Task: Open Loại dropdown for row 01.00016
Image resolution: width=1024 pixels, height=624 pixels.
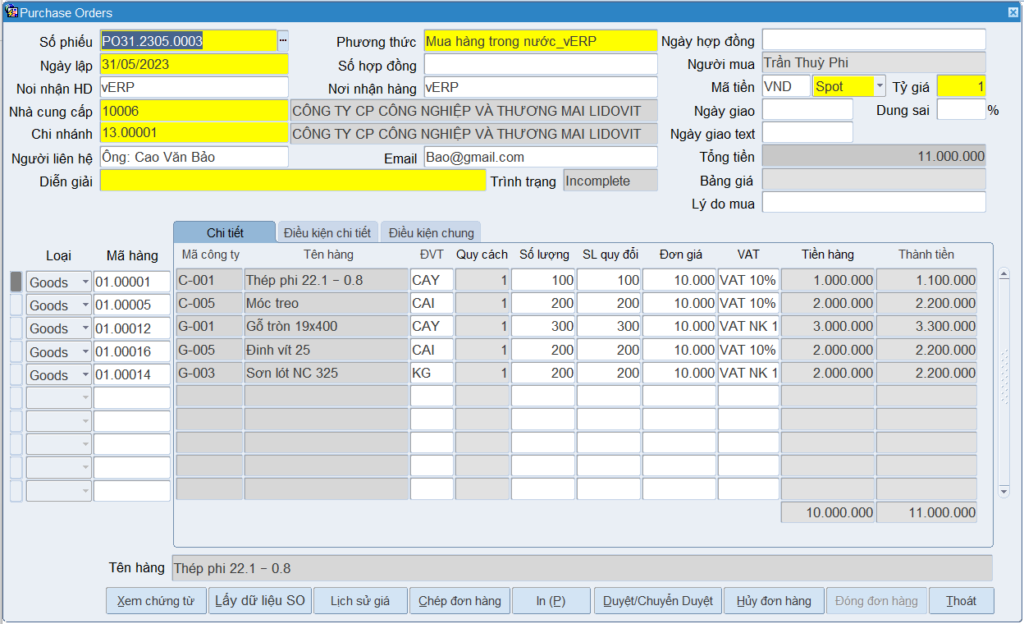Action: pos(85,352)
